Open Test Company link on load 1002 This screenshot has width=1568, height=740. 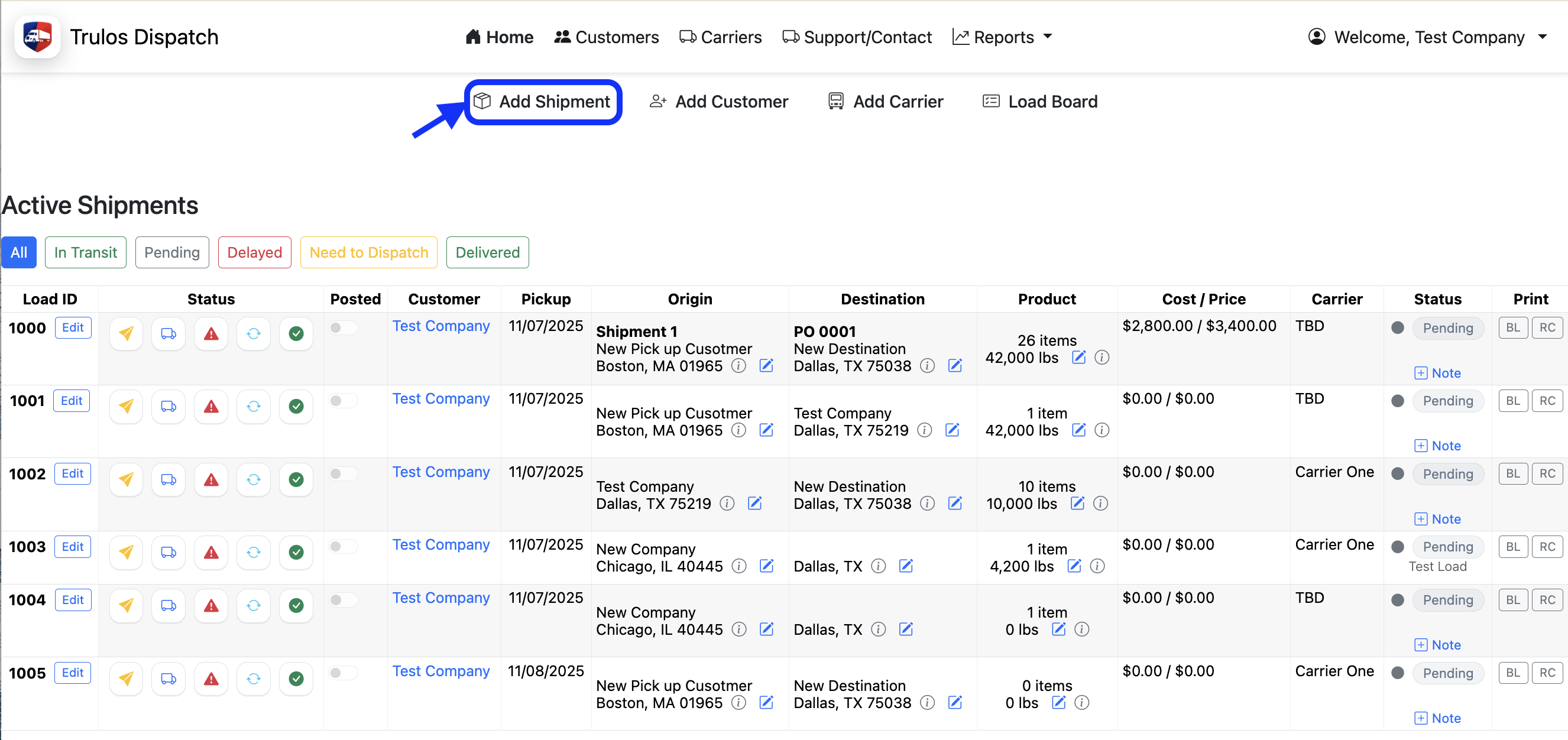[x=441, y=472]
